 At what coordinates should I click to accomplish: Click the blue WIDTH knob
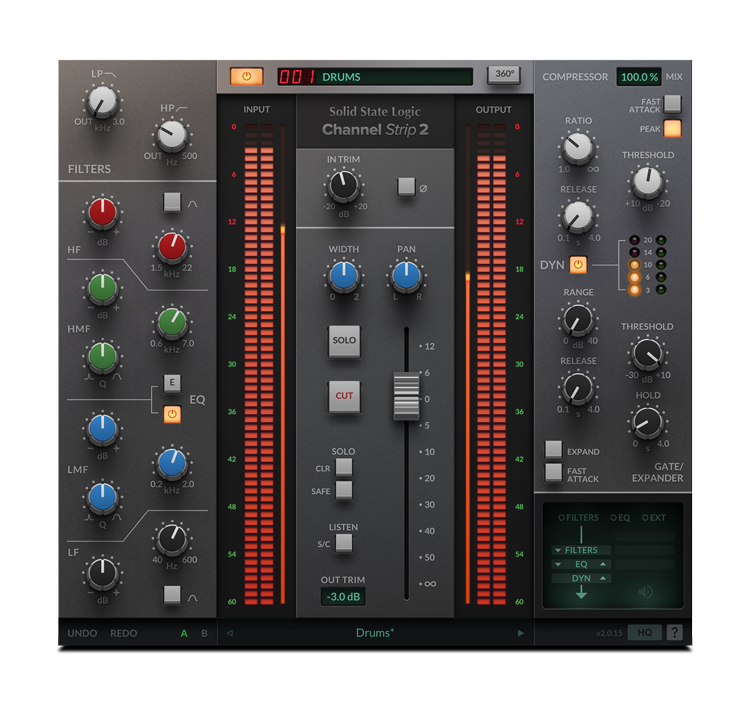(x=343, y=276)
